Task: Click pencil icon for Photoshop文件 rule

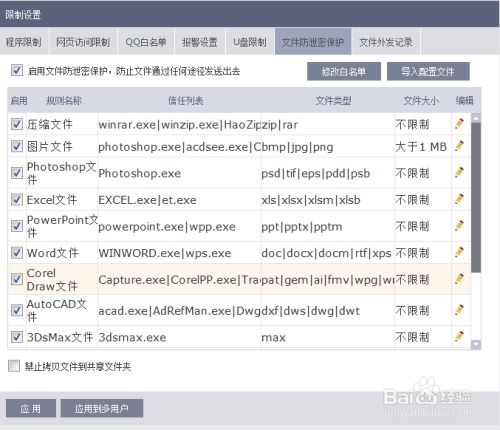Action: click(459, 173)
